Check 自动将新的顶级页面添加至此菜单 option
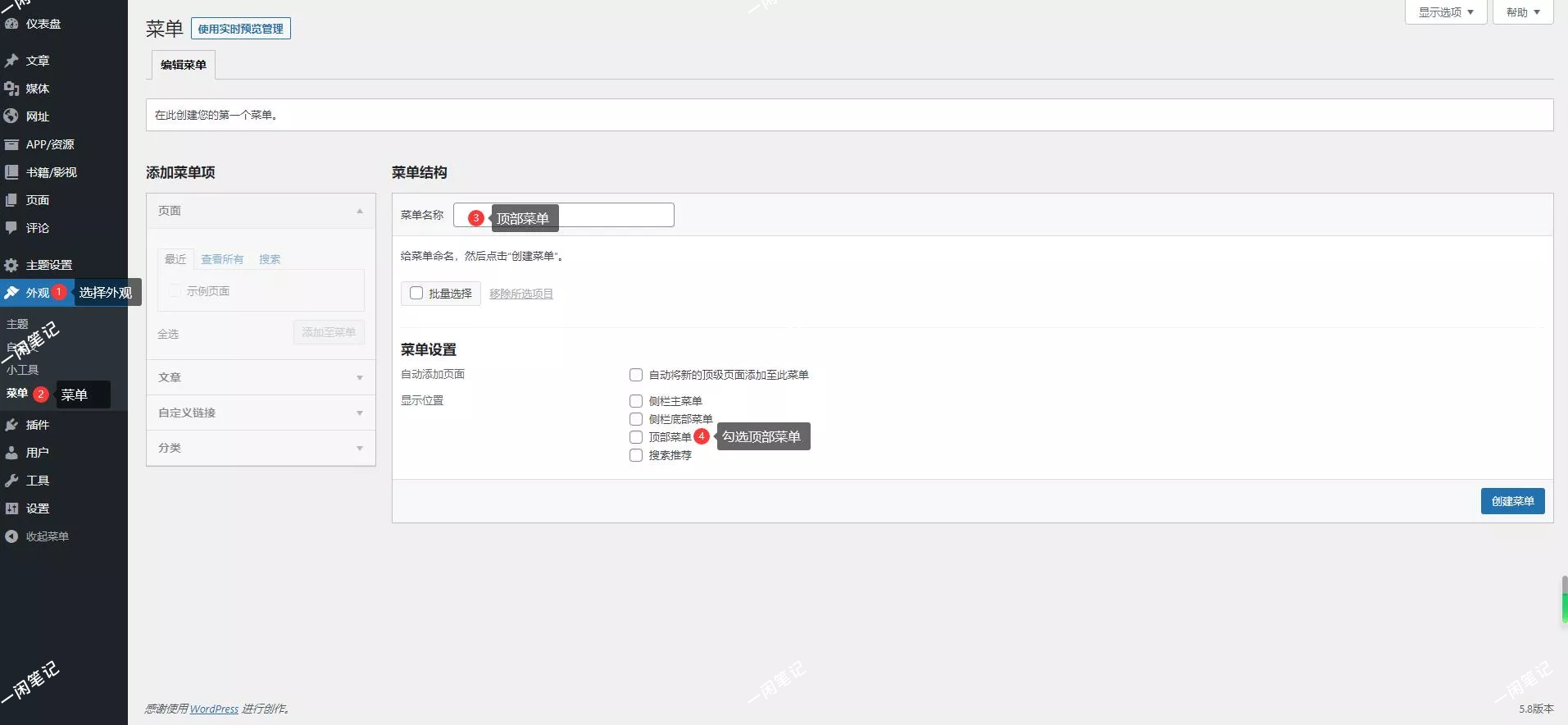Image resolution: width=1568 pixels, height=725 pixels. (x=636, y=375)
